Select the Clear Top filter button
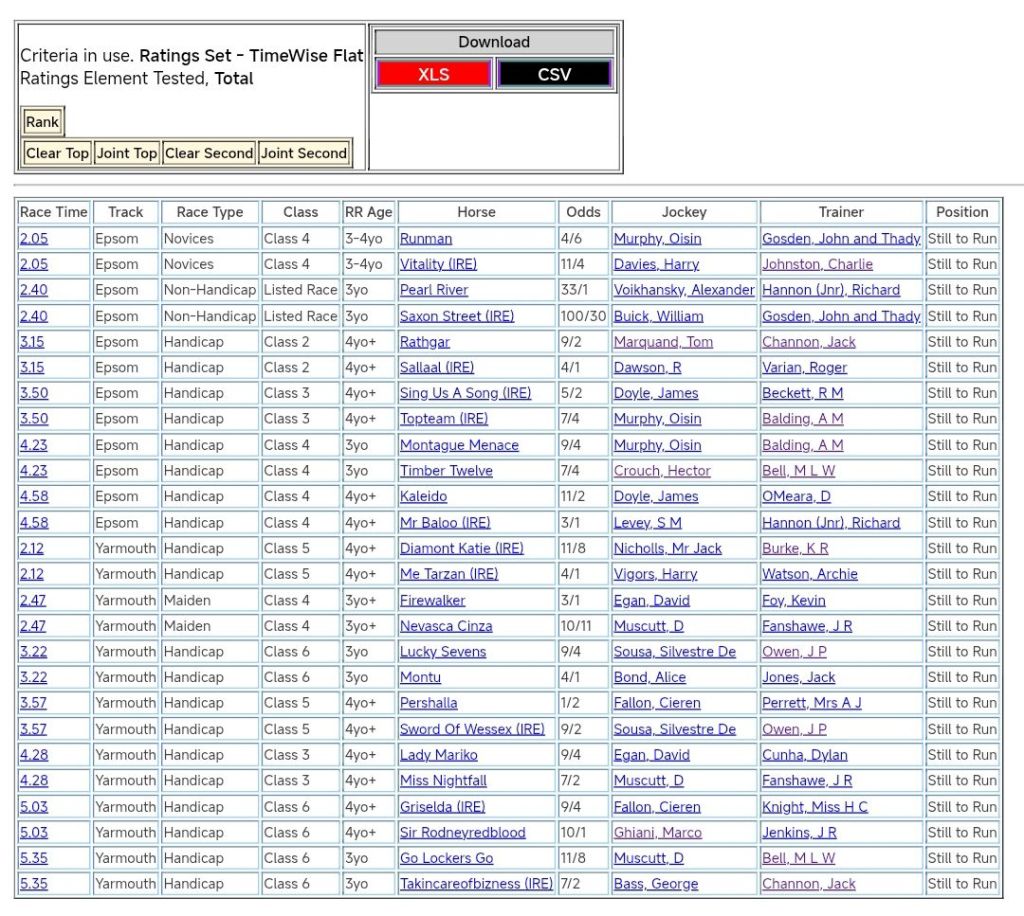Screen dimensions: 1024x916 coord(57,153)
